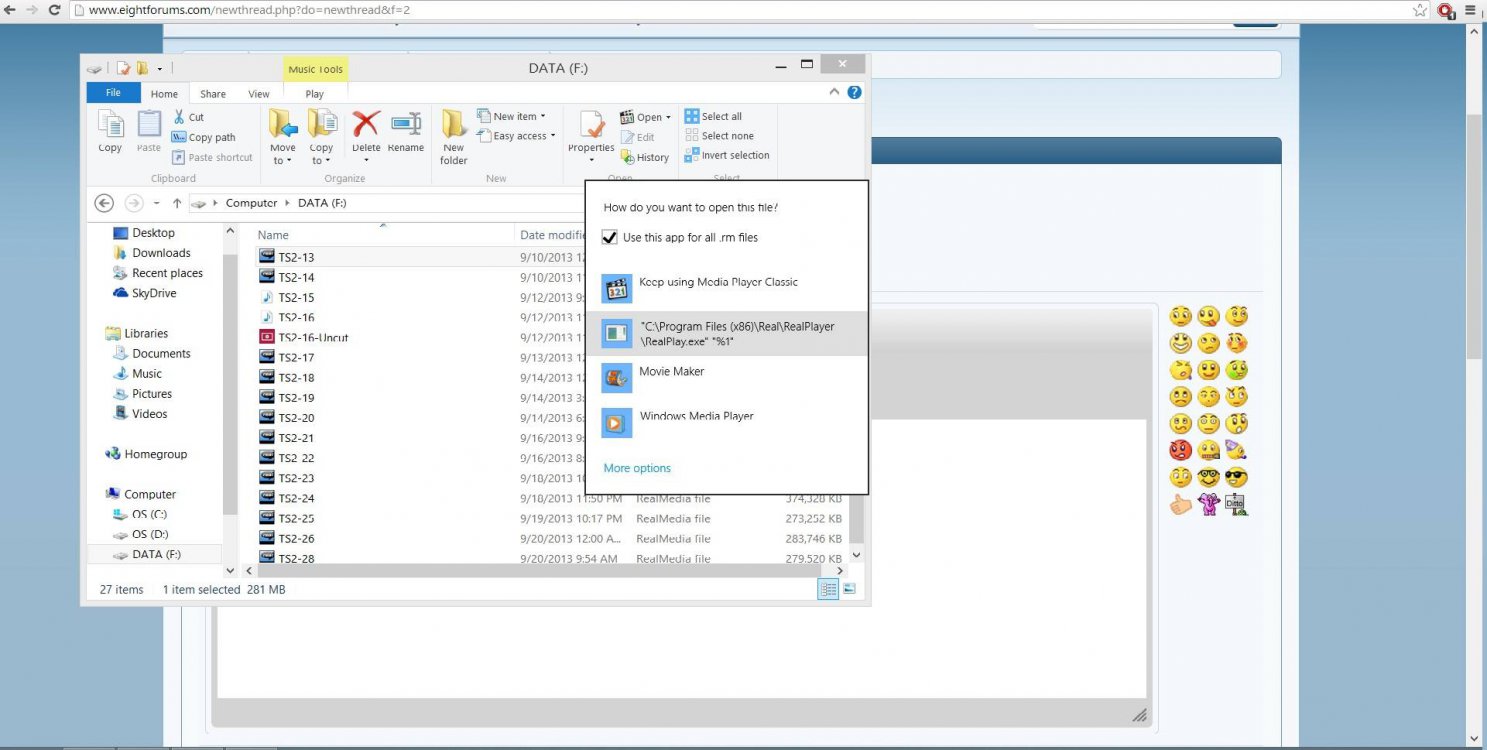The height and width of the screenshot is (750, 1487).
Task: Select DATA (F:) drive in tree
Action: (x=156, y=554)
